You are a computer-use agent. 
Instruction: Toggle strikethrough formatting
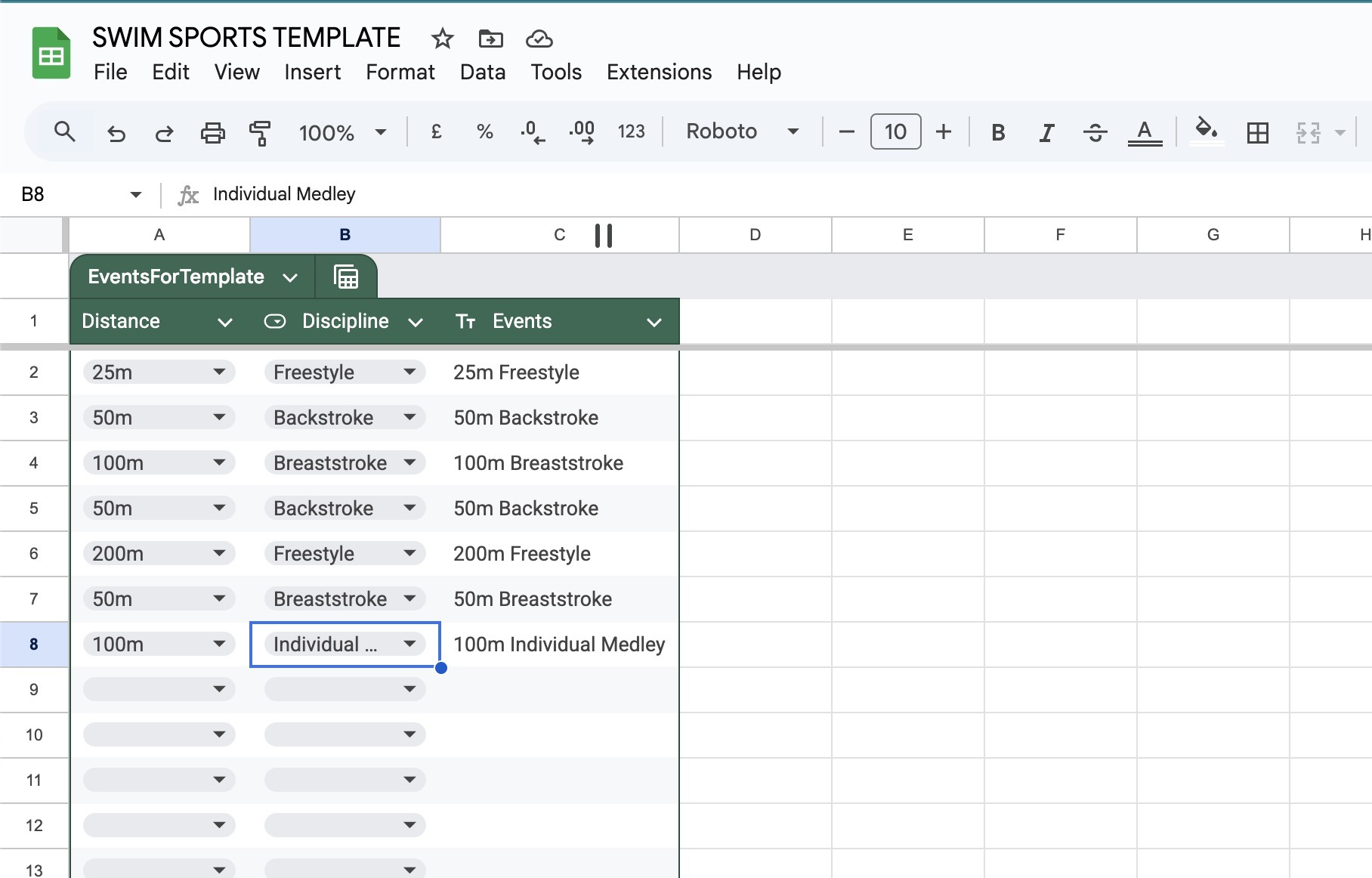tap(1094, 133)
